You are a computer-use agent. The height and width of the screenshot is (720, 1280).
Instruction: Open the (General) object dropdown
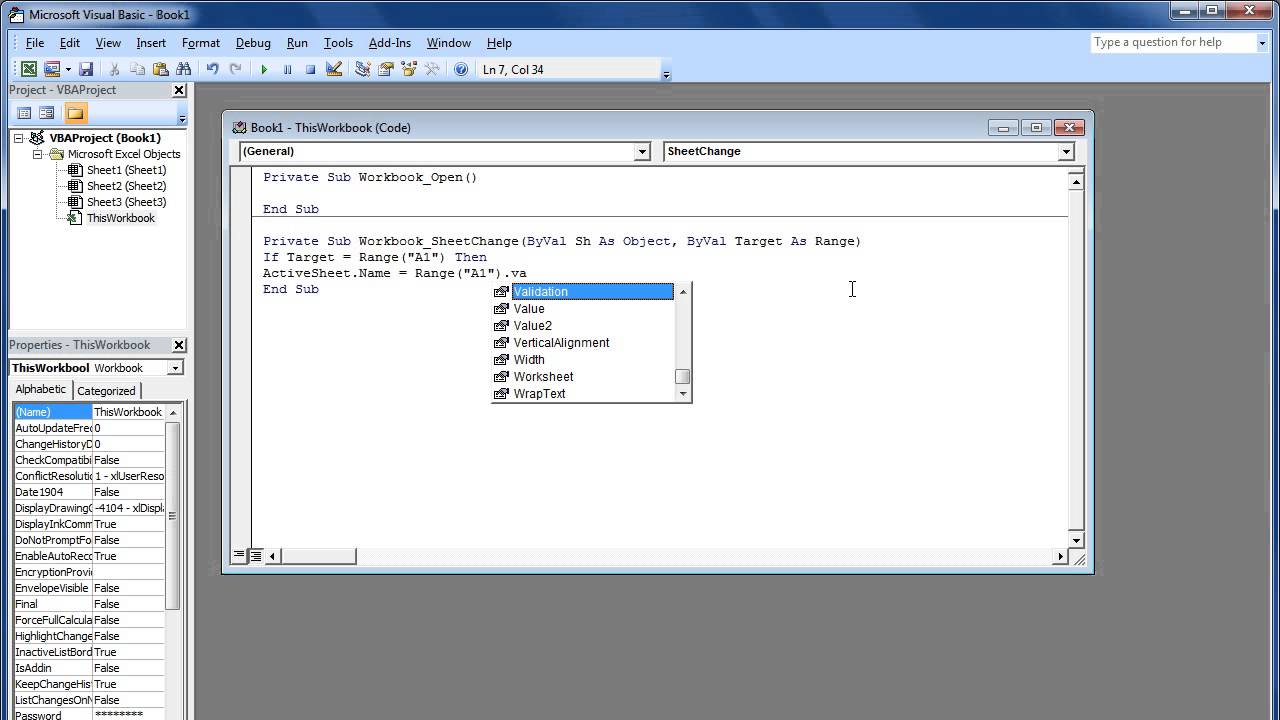point(642,152)
